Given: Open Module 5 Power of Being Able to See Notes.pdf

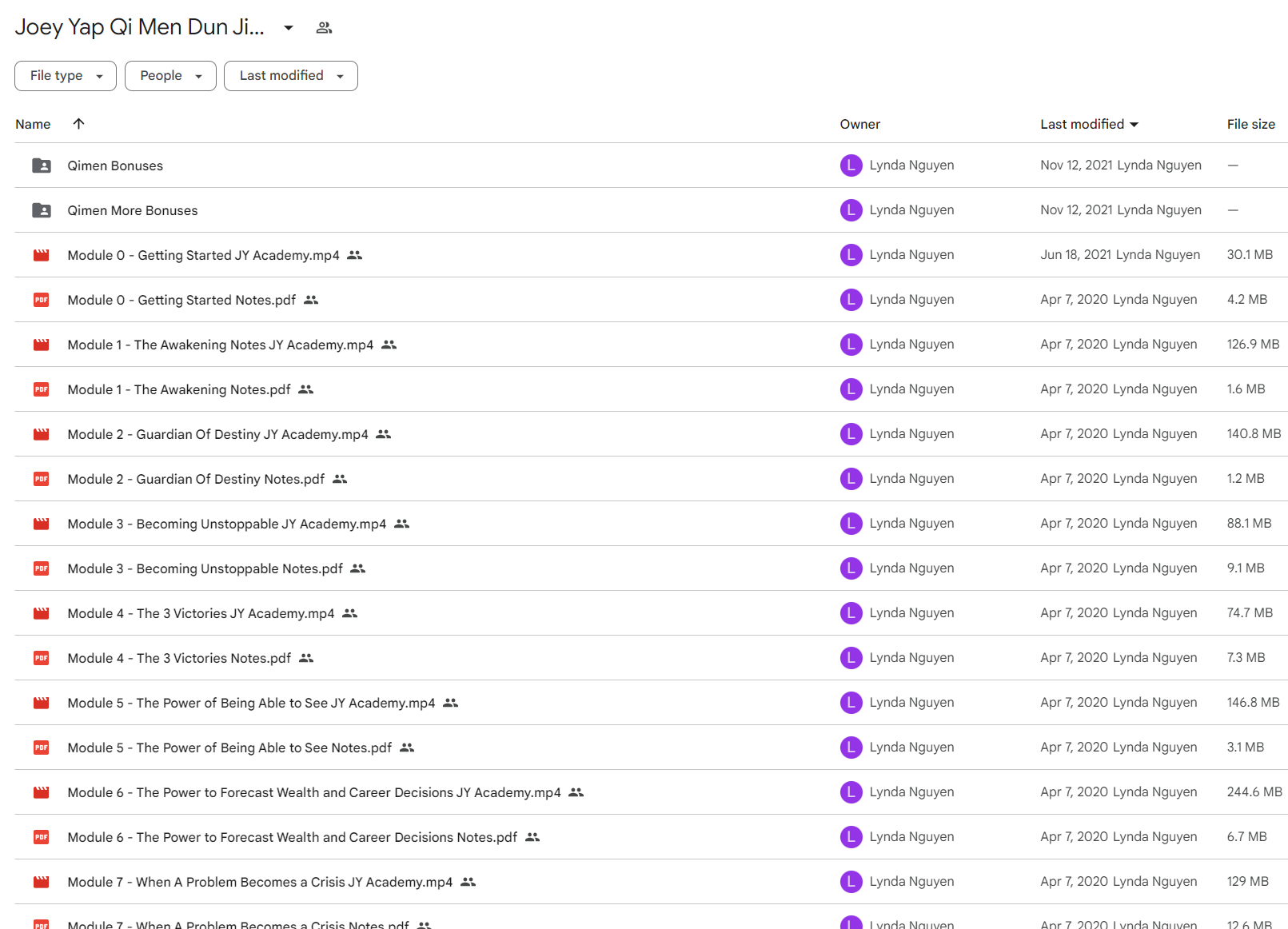Looking at the screenshot, I should click(229, 748).
